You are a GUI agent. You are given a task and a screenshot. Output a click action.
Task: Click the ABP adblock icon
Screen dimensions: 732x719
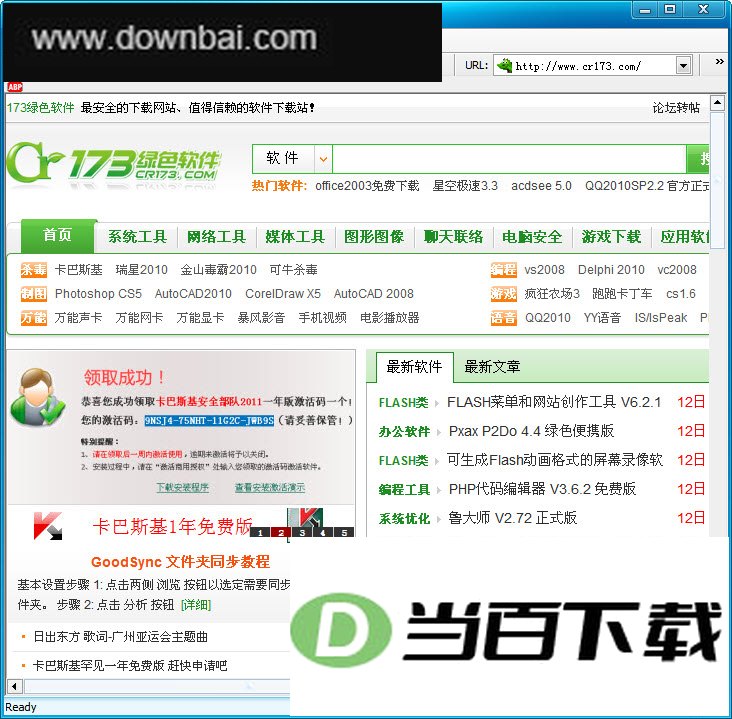click(15, 87)
